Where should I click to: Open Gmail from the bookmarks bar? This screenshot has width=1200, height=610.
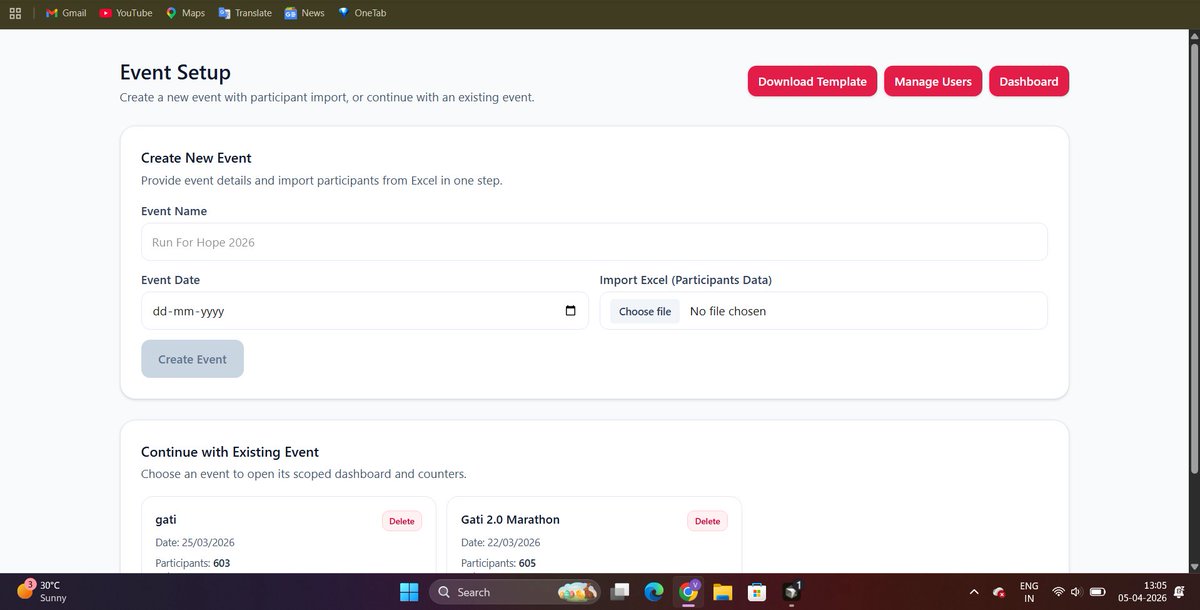point(65,13)
